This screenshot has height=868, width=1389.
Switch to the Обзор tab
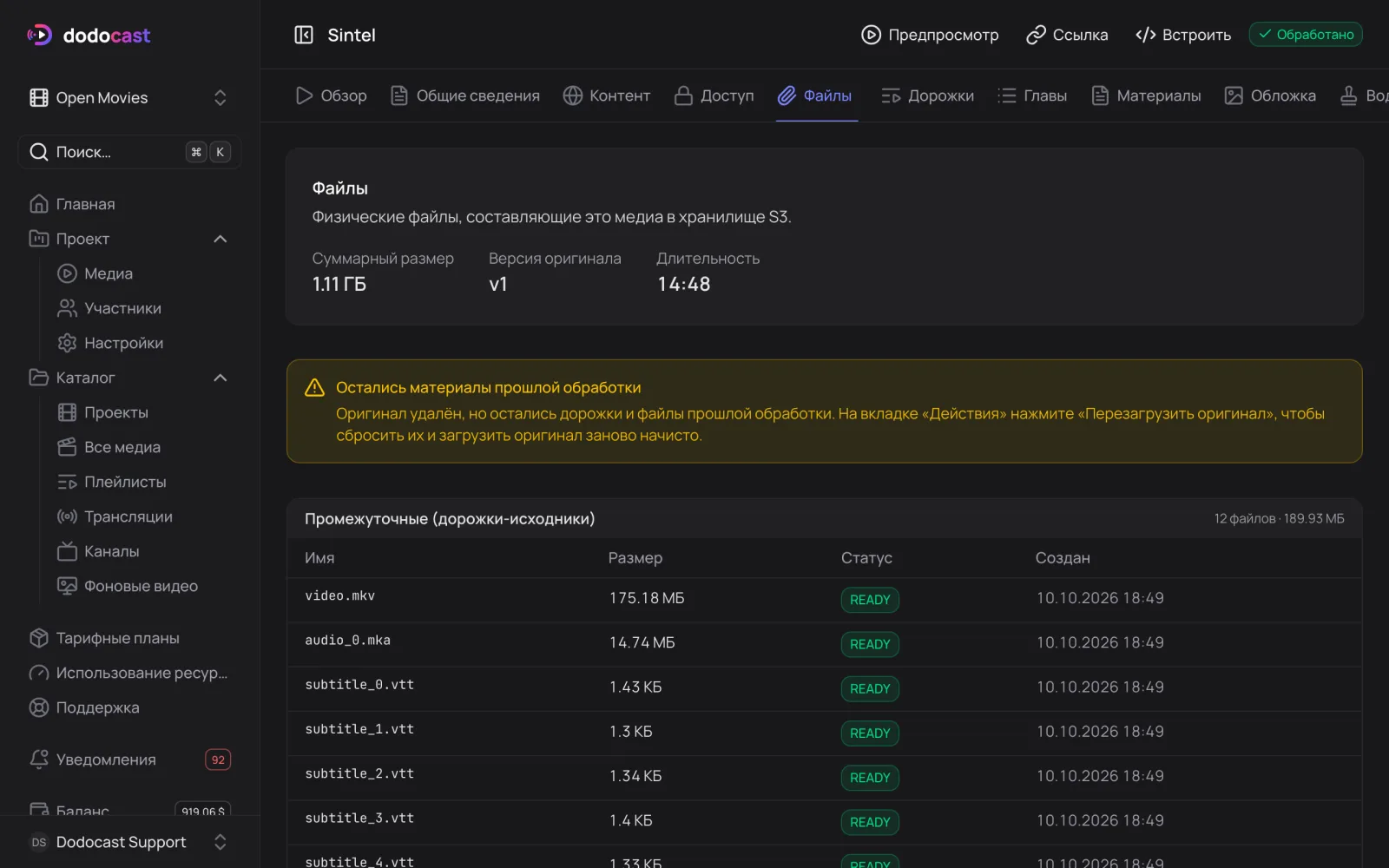[x=331, y=95]
